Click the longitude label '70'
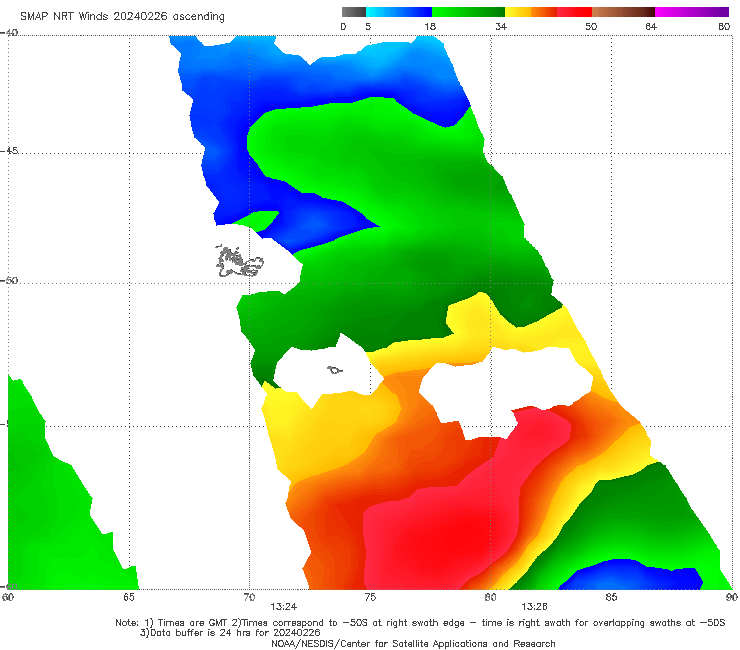Viewport: 740px width, 650px height. click(249, 597)
